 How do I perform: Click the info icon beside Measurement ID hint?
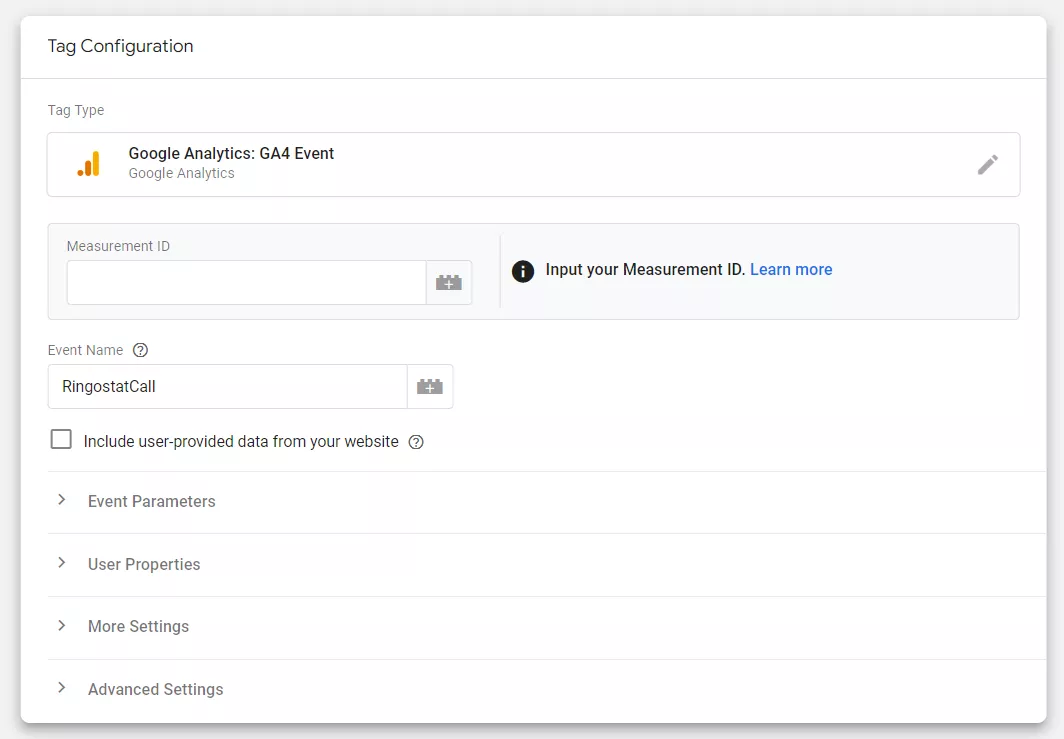pyautogui.click(x=522, y=271)
